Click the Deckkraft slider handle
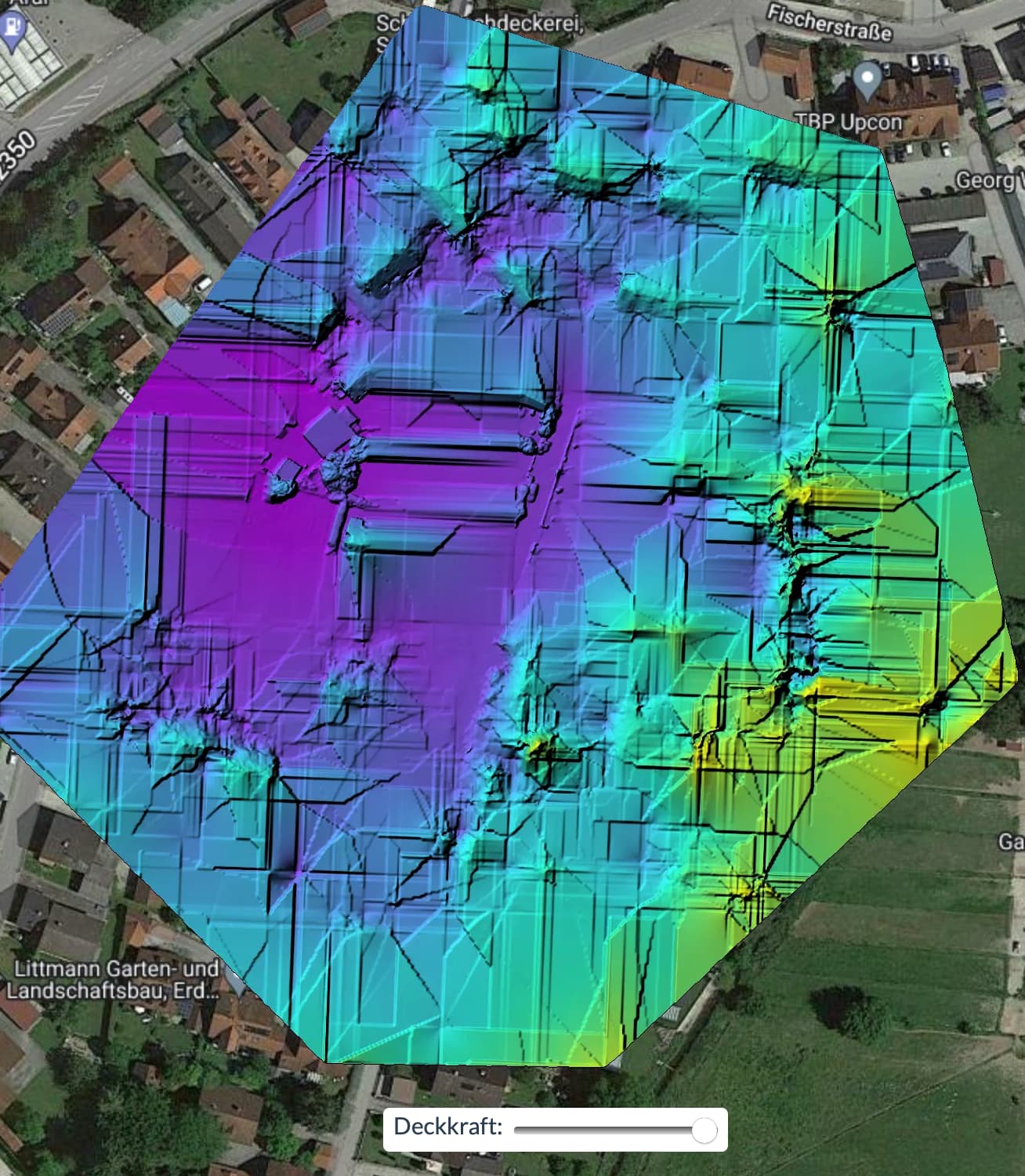The image size is (1025, 1176). pos(706,1129)
